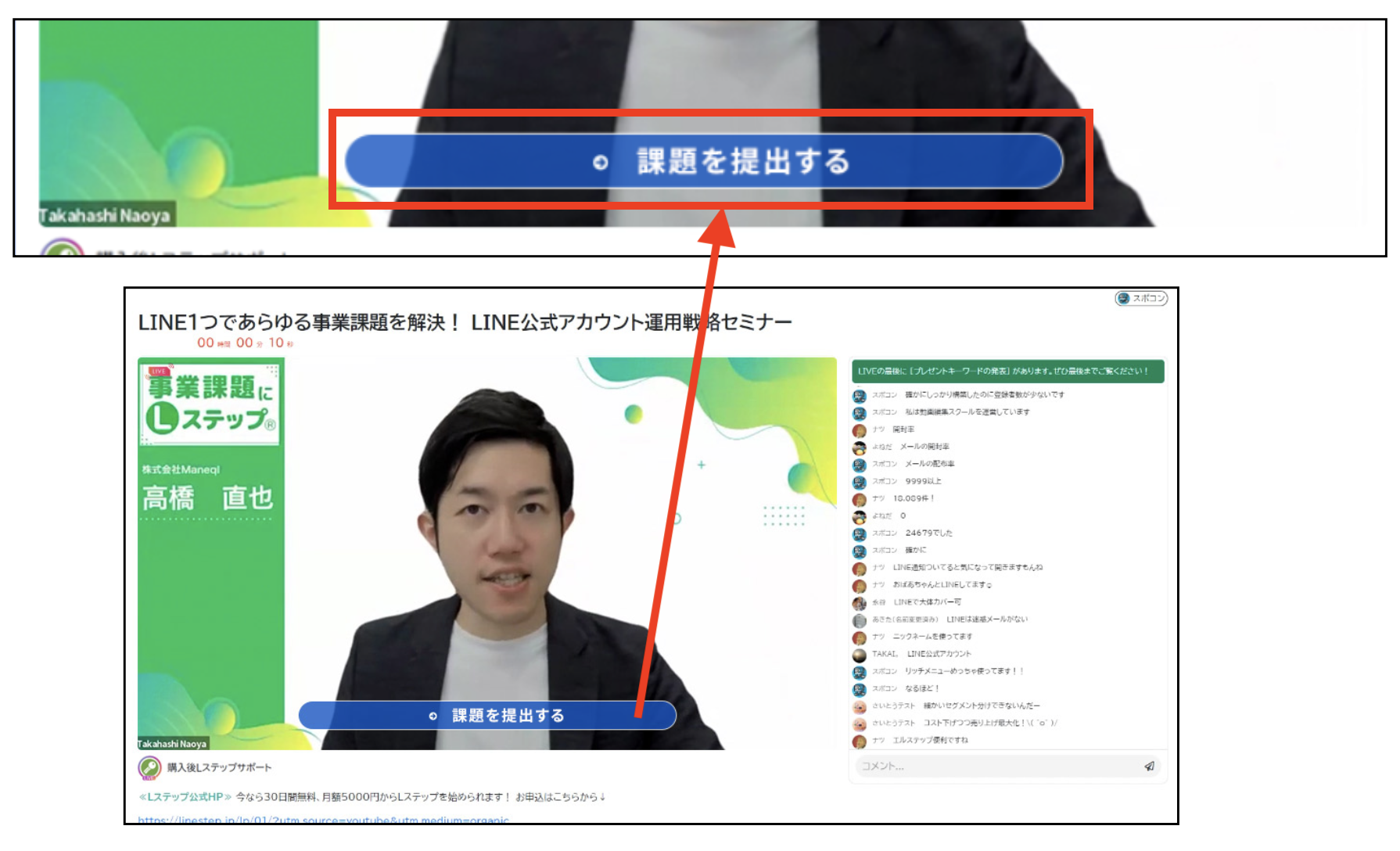This screenshot has height=851, width=1400.
Task: Click the avatar beside 細かいセグメント分けできないんだー
Action: click(859, 706)
